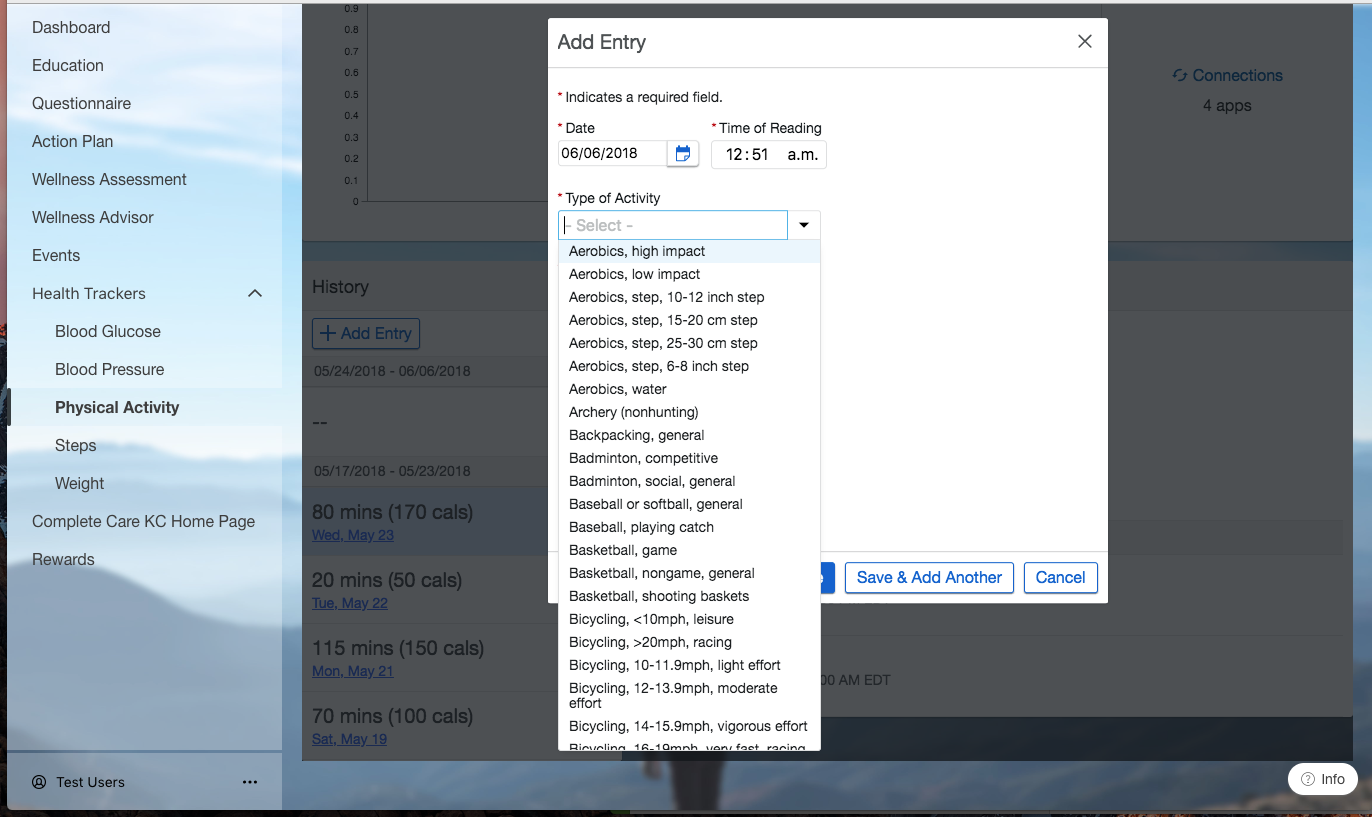Select "Aerobics, water" from the list
The image size is (1372, 817).
(617, 388)
